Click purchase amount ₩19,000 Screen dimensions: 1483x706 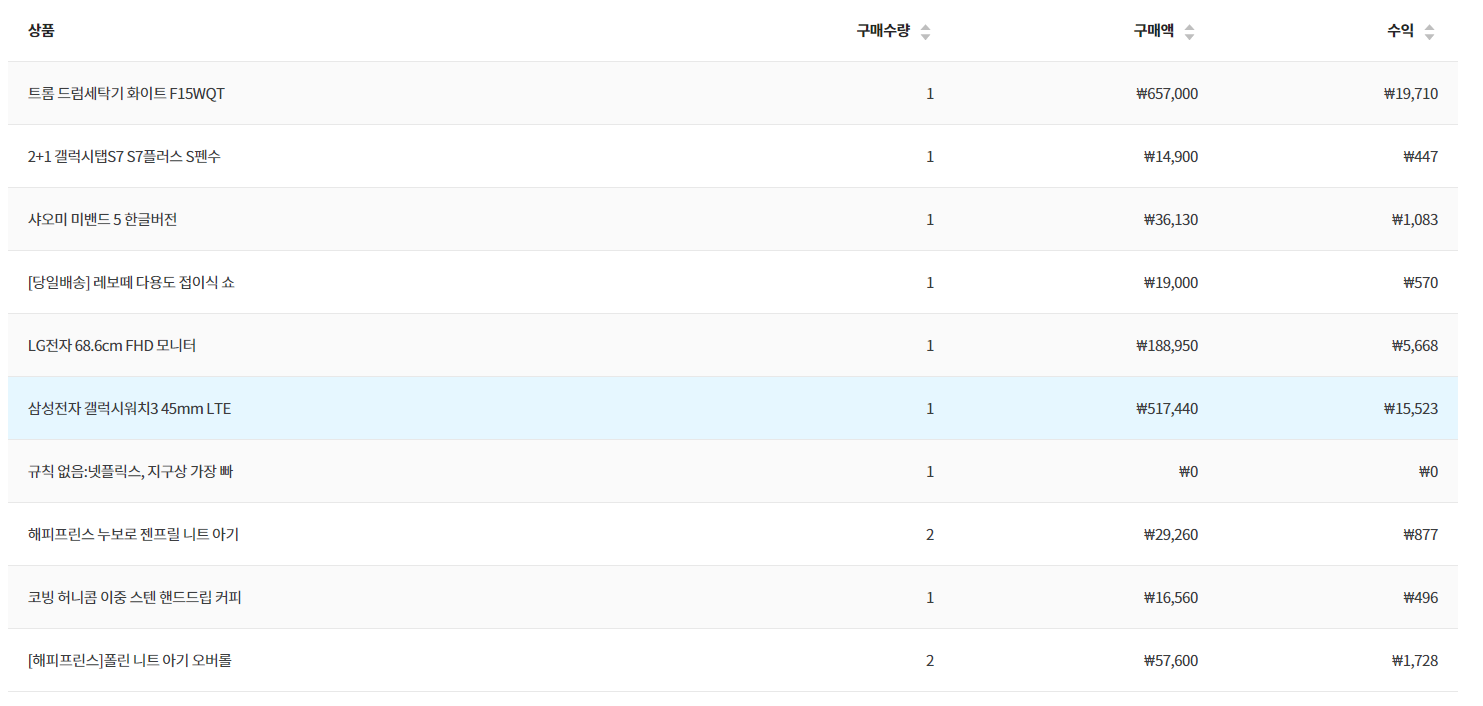coord(1171,283)
